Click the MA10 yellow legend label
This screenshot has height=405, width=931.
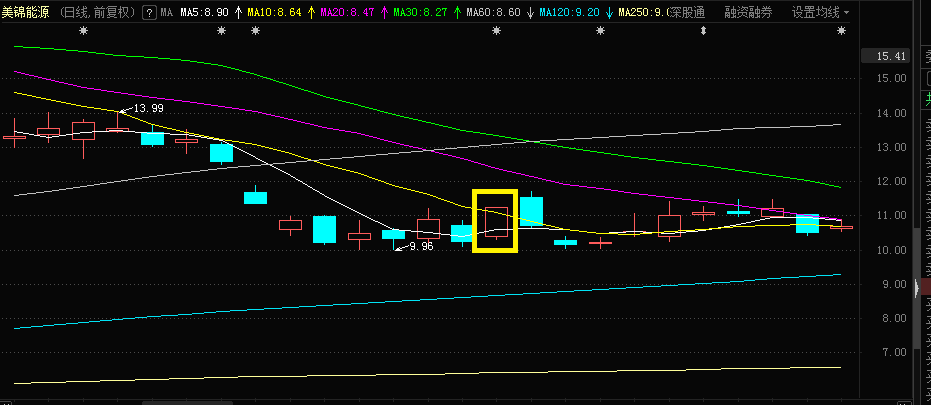pyautogui.click(x=272, y=13)
